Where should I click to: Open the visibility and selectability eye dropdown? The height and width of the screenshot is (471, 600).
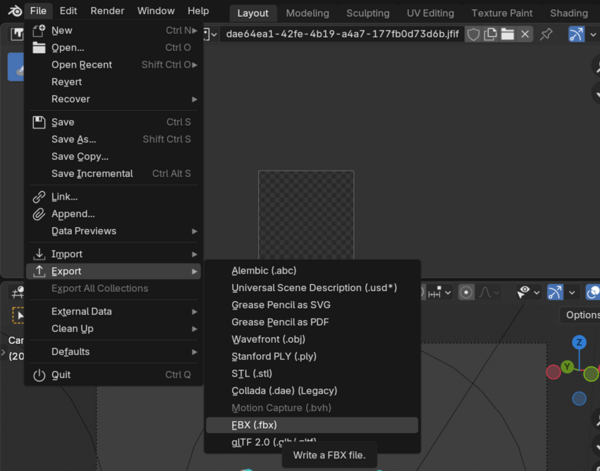click(x=528, y=293)
